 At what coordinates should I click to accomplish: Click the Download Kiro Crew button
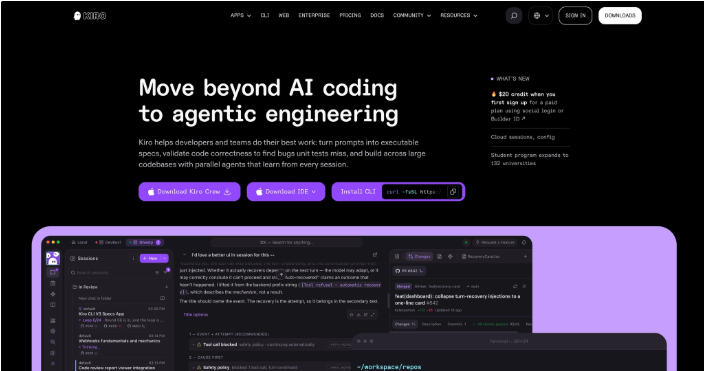[189, 191]
